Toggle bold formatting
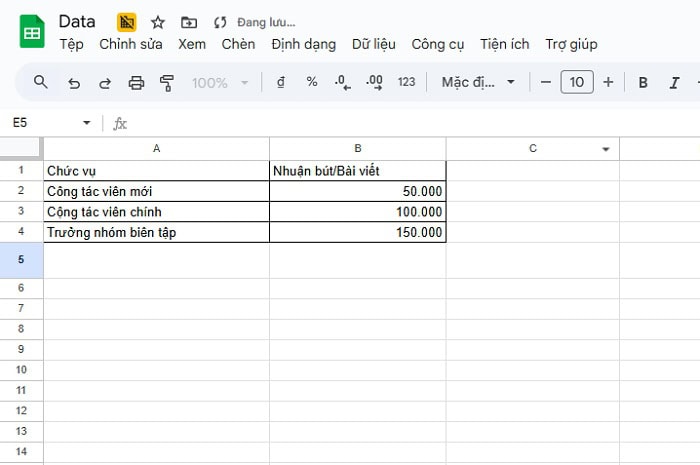700x465 pixels. (x=643, y=83)
